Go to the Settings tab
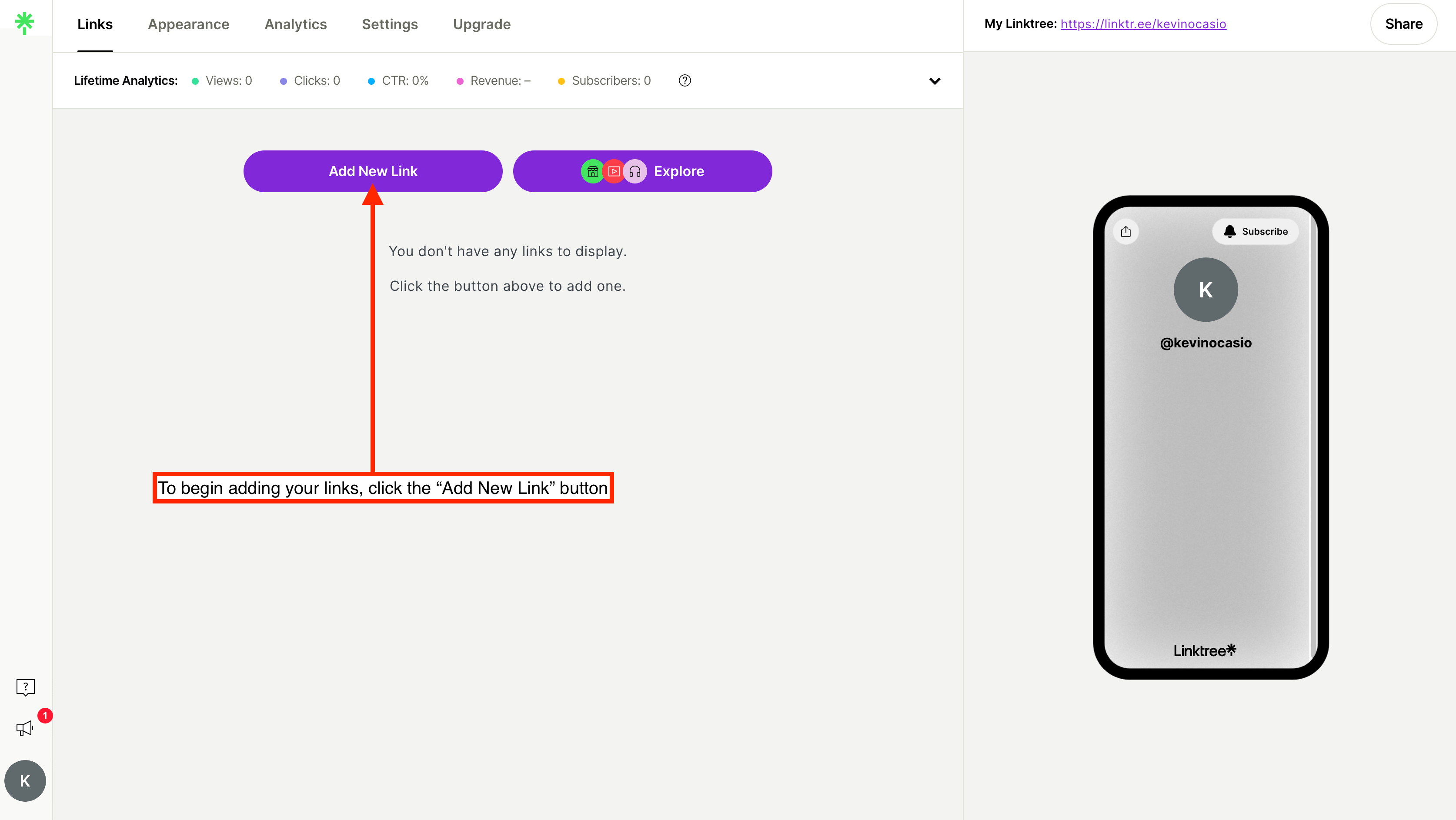The width and height of the screenshot is (1456, 820). [x=389, y=24]
